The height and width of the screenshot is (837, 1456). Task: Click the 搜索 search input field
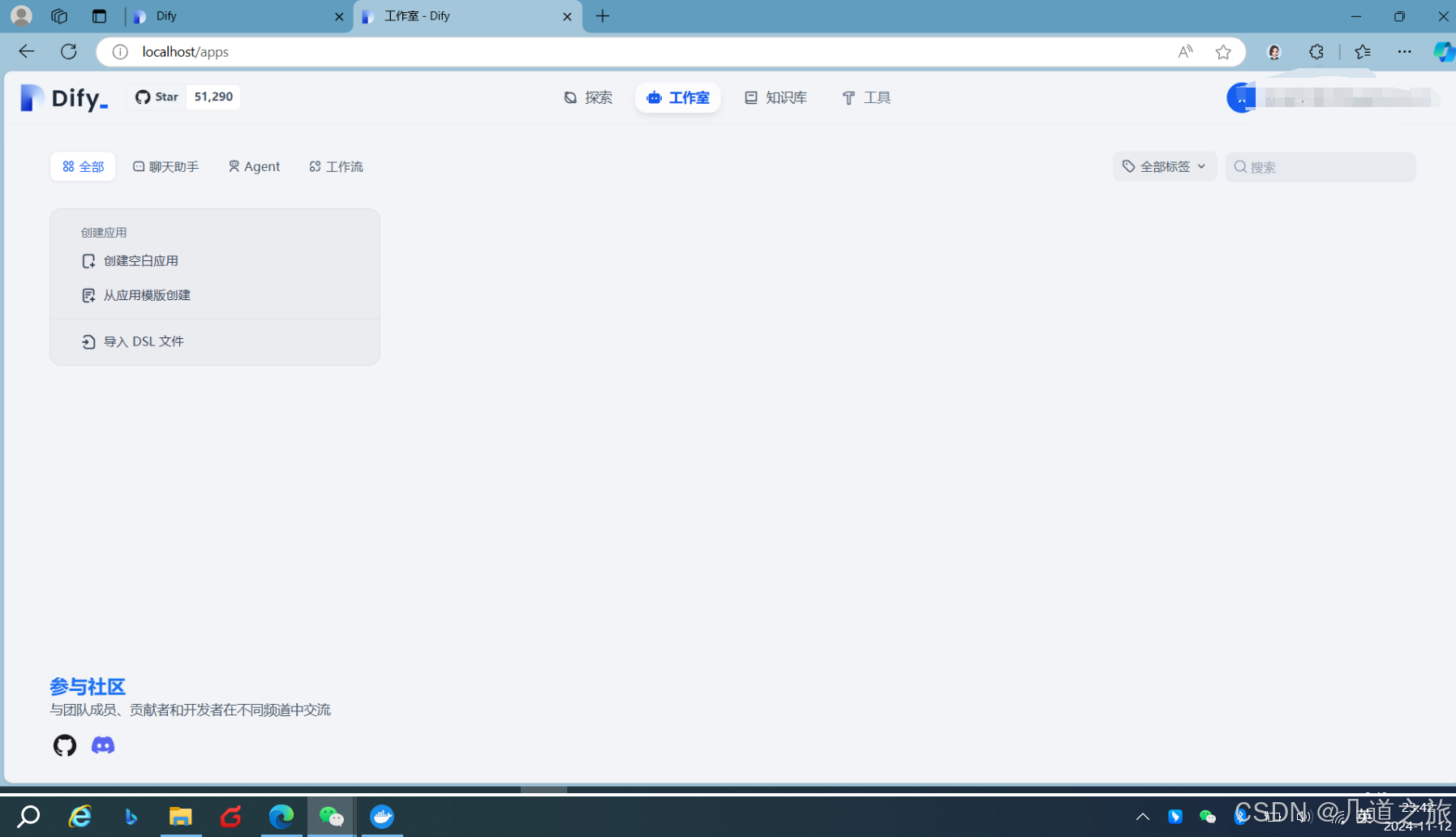point(1321,166)
